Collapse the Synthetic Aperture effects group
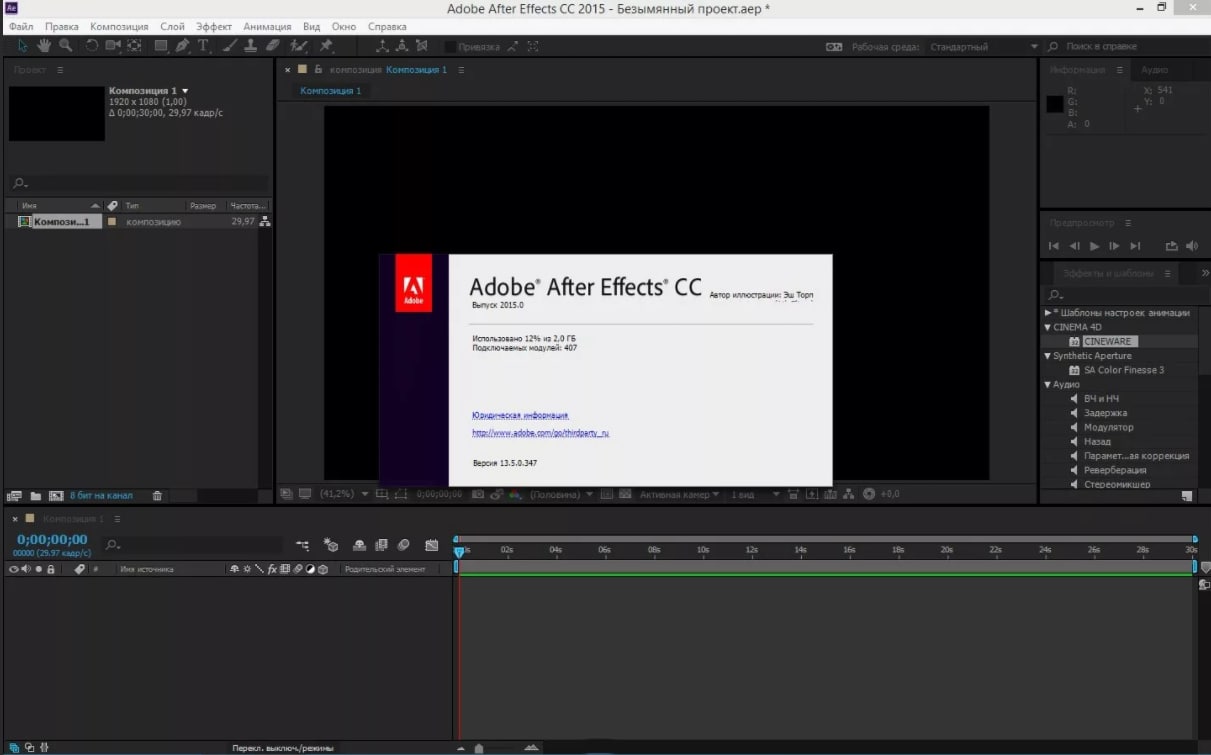This screenshot has width=1211, height=755. (1048, 356)
